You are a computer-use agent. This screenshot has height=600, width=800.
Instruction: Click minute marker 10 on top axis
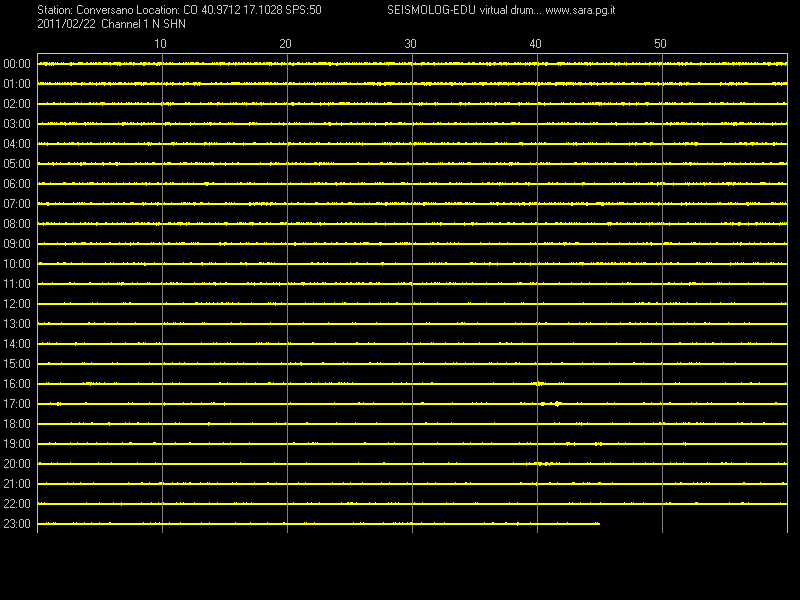coord(160,44)
